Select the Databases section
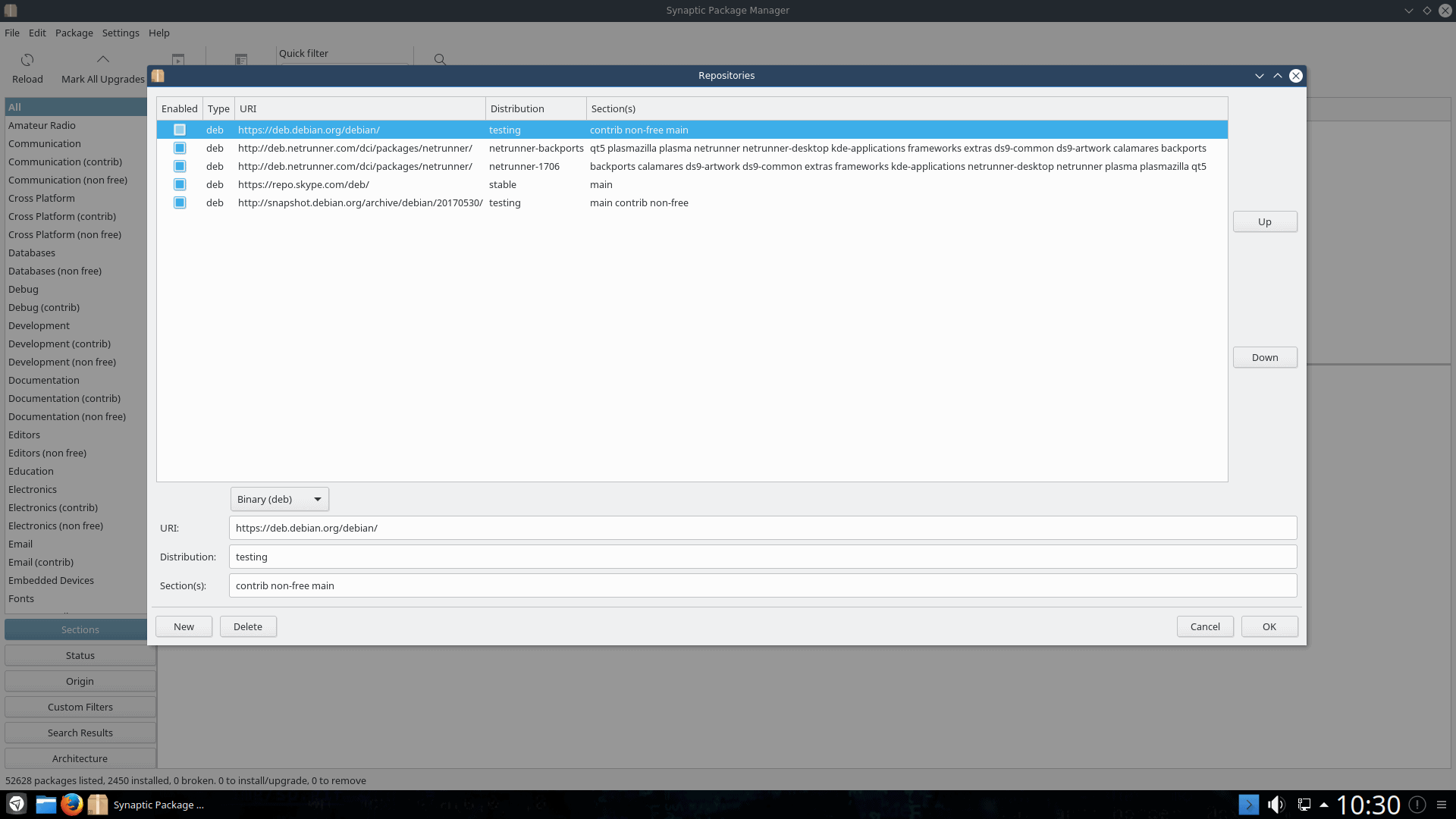 click(76, 253)
